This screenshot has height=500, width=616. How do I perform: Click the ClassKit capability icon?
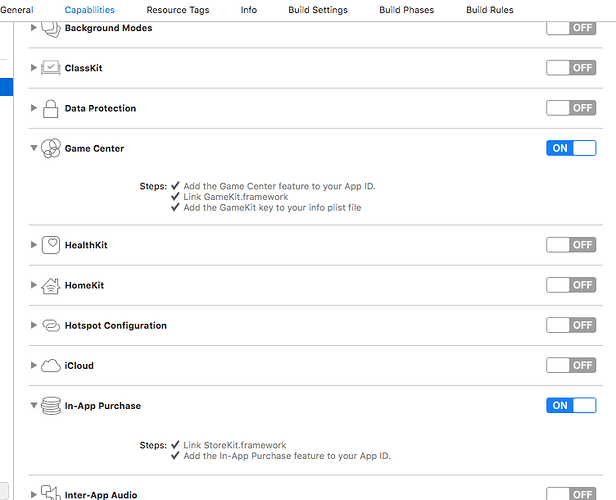pyautogui.click(x=50, y=68)
